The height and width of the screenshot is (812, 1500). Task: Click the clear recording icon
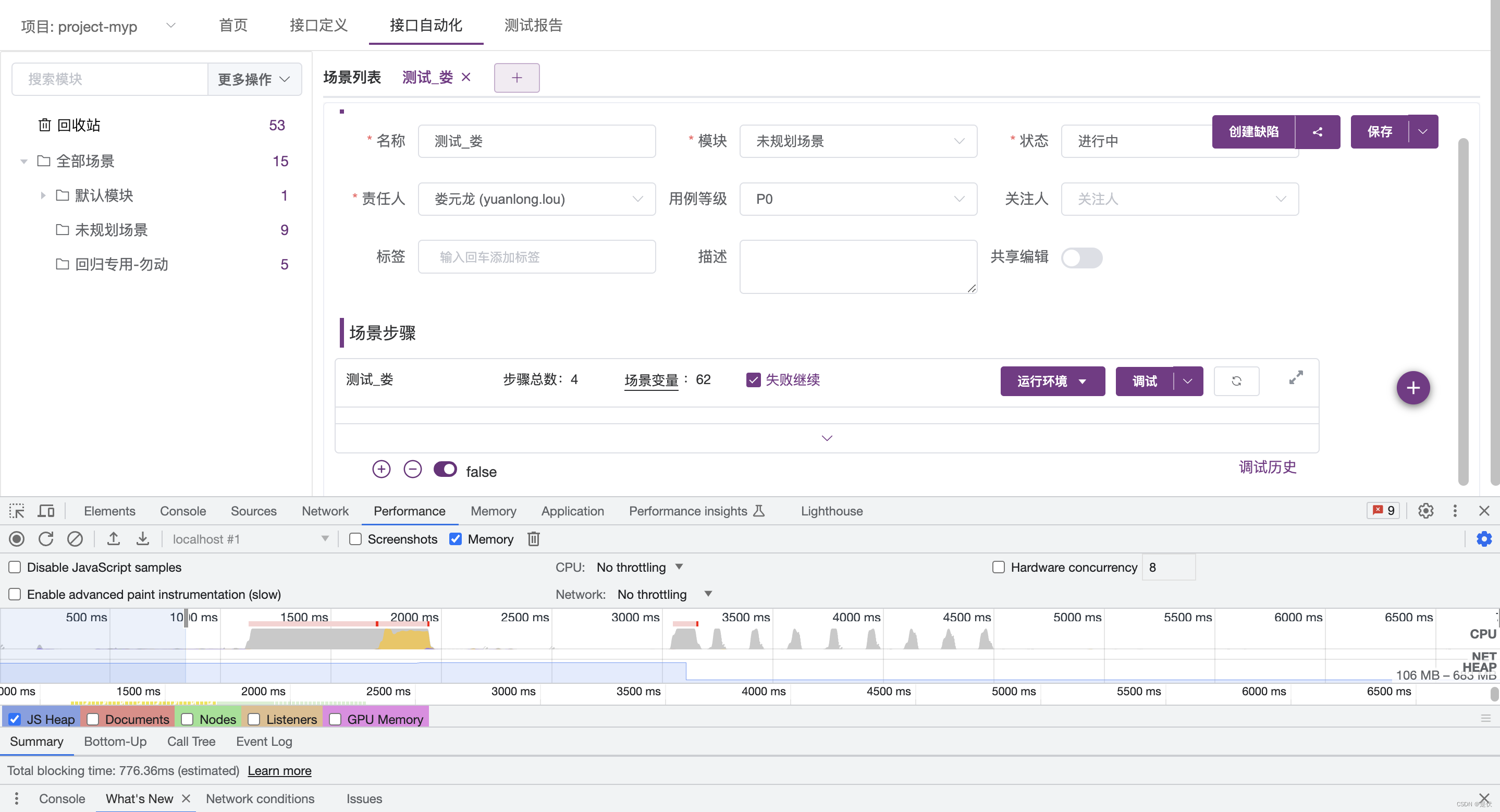point(75,539)
